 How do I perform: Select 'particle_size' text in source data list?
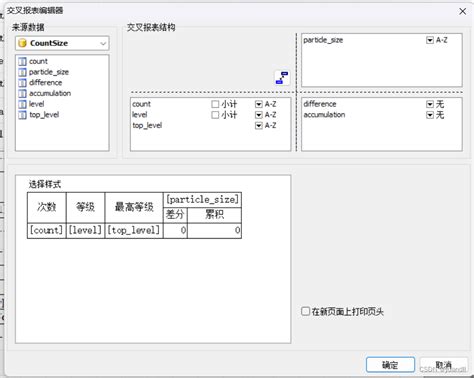(49, 72)
